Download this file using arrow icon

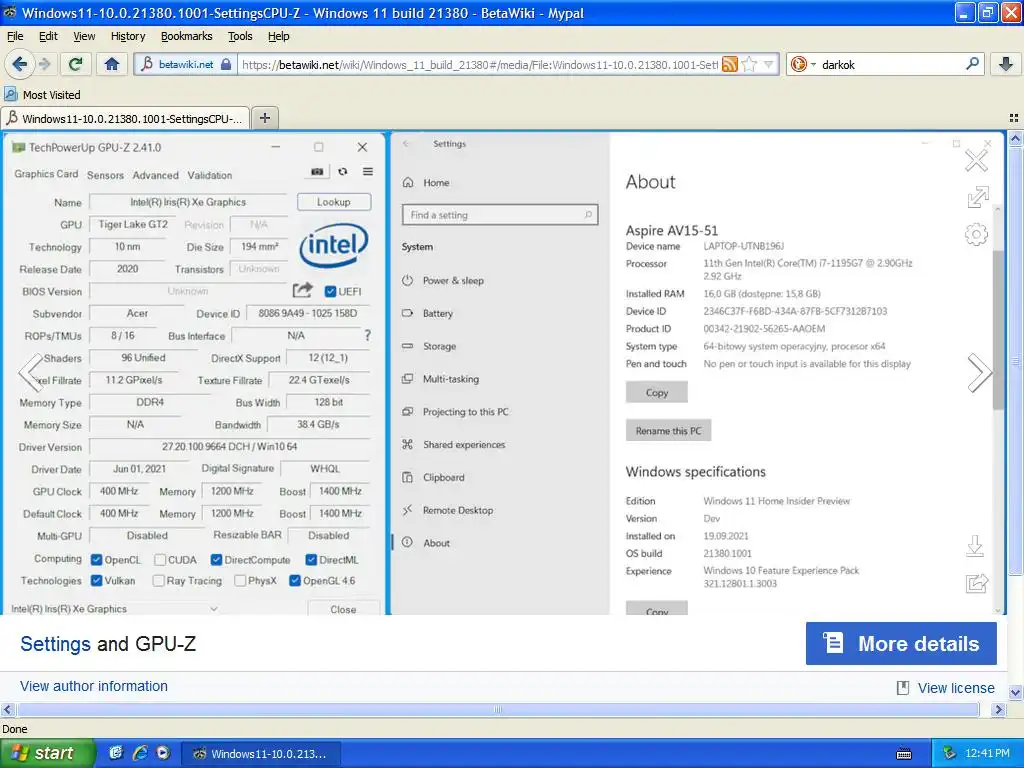975,545
